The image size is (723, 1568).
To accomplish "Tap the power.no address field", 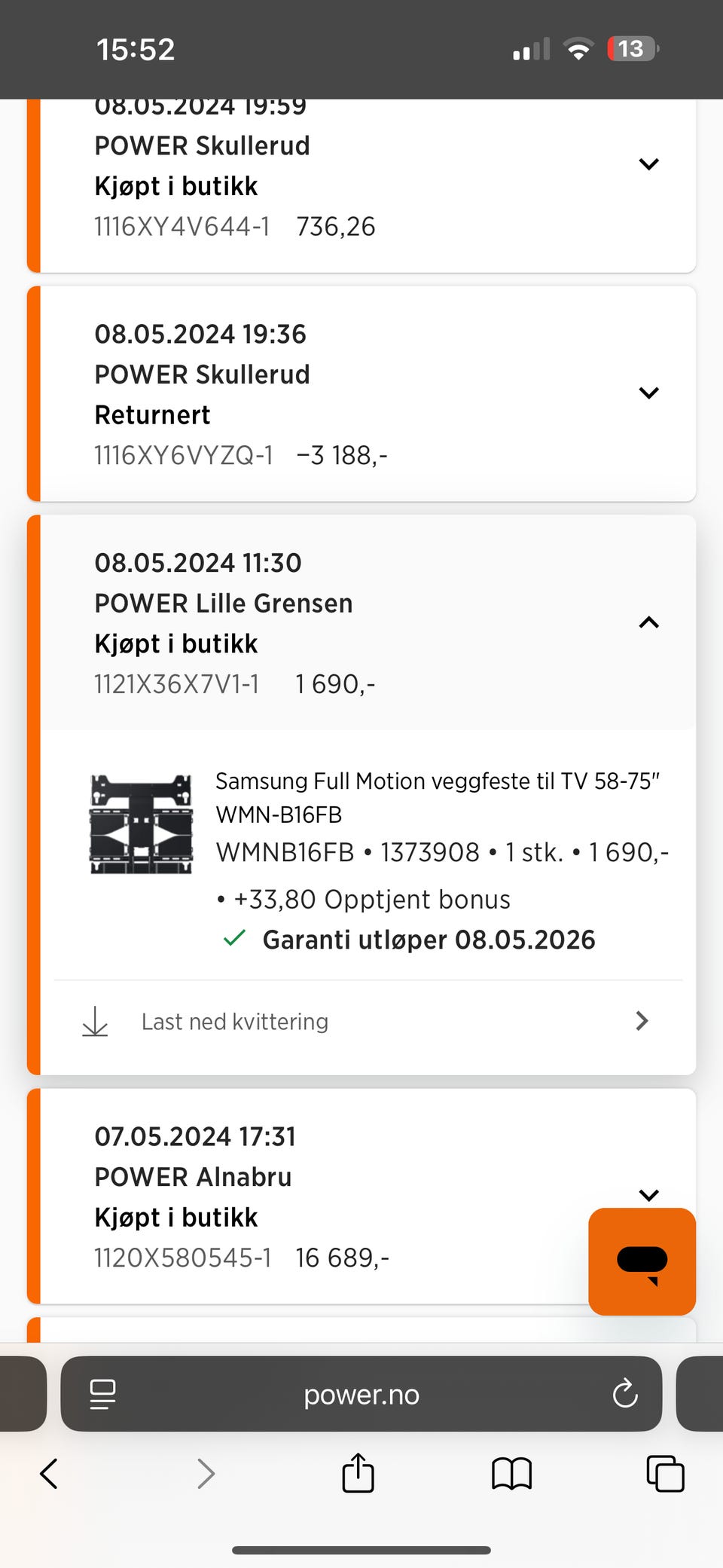I will tap(361, 1394).
